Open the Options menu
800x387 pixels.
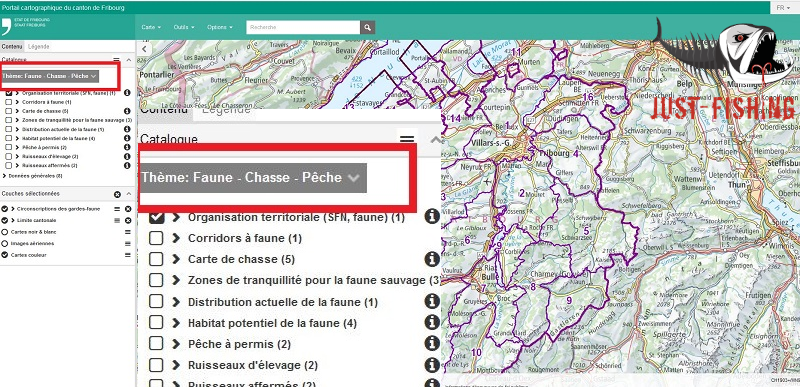(x=220, y=28)
